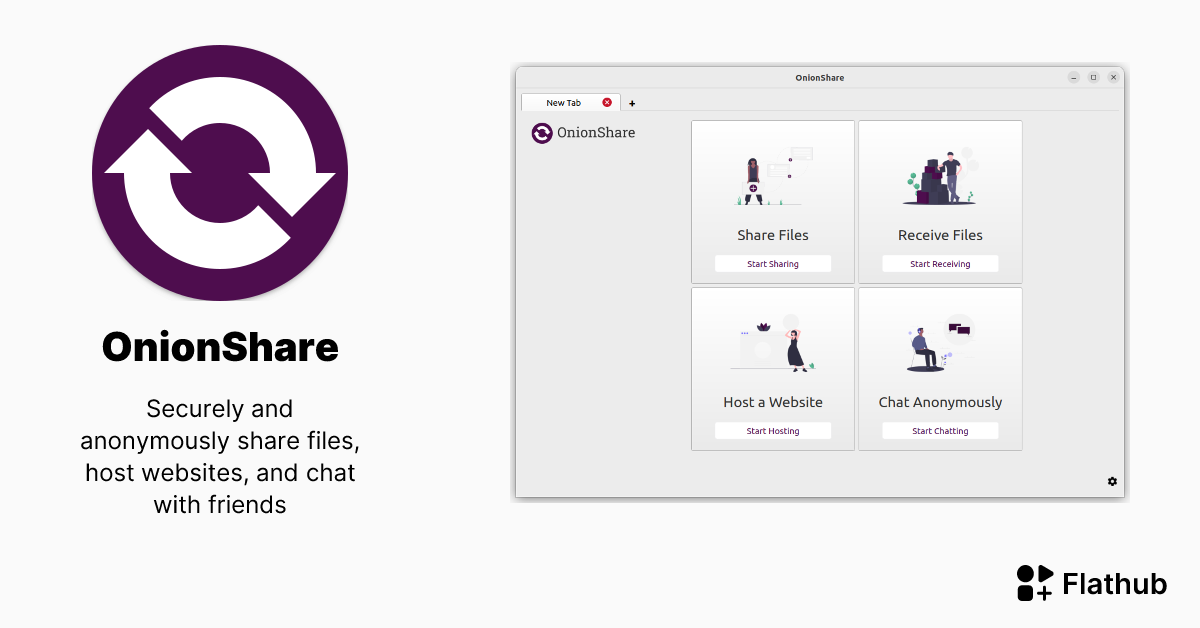Click the large purple OnionShare icon
The width and height of the screenshot is (1200, 628).
[220, 172]
